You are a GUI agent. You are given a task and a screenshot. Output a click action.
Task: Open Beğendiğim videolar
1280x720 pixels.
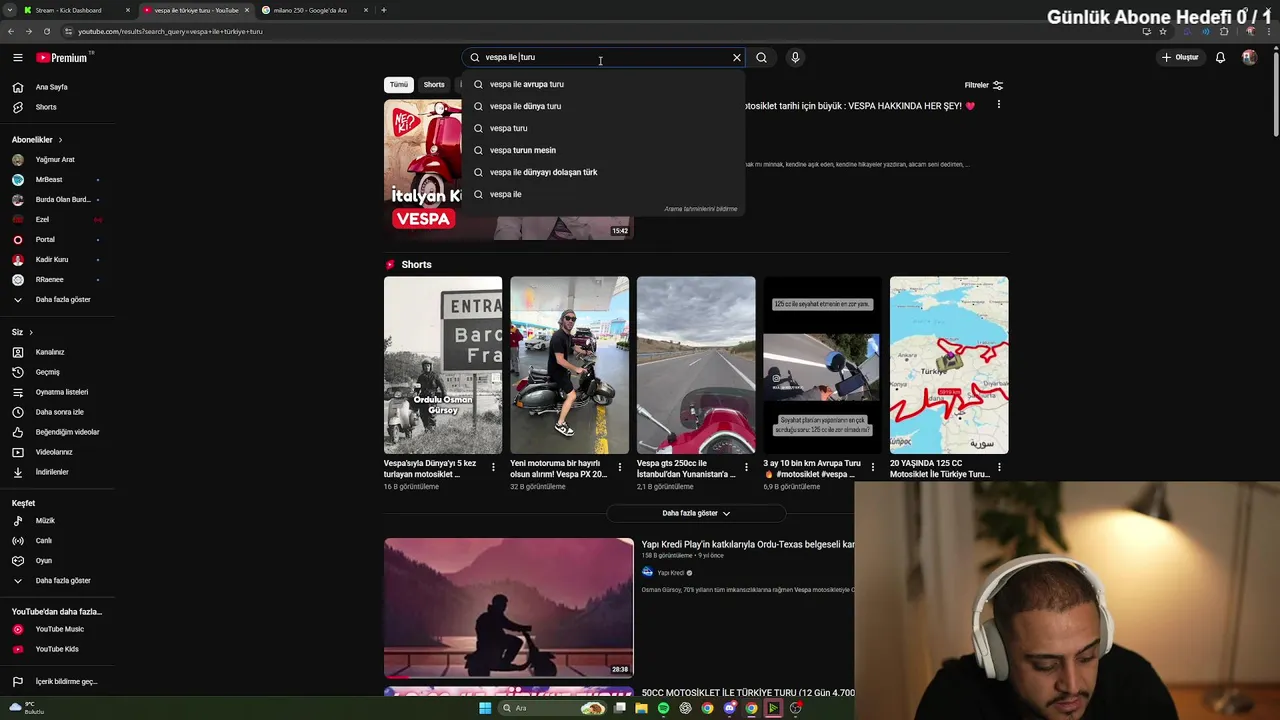coord(57,432)
